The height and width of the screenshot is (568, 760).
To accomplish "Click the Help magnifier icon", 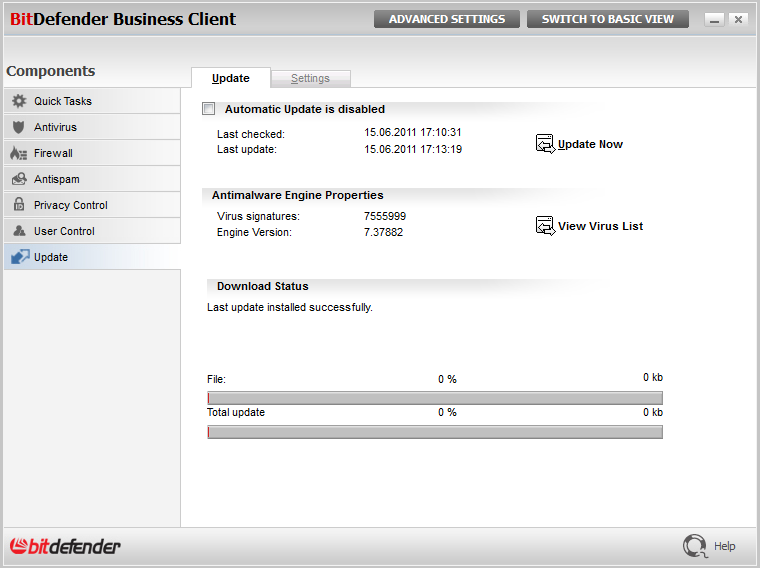I will coord(695,546).
